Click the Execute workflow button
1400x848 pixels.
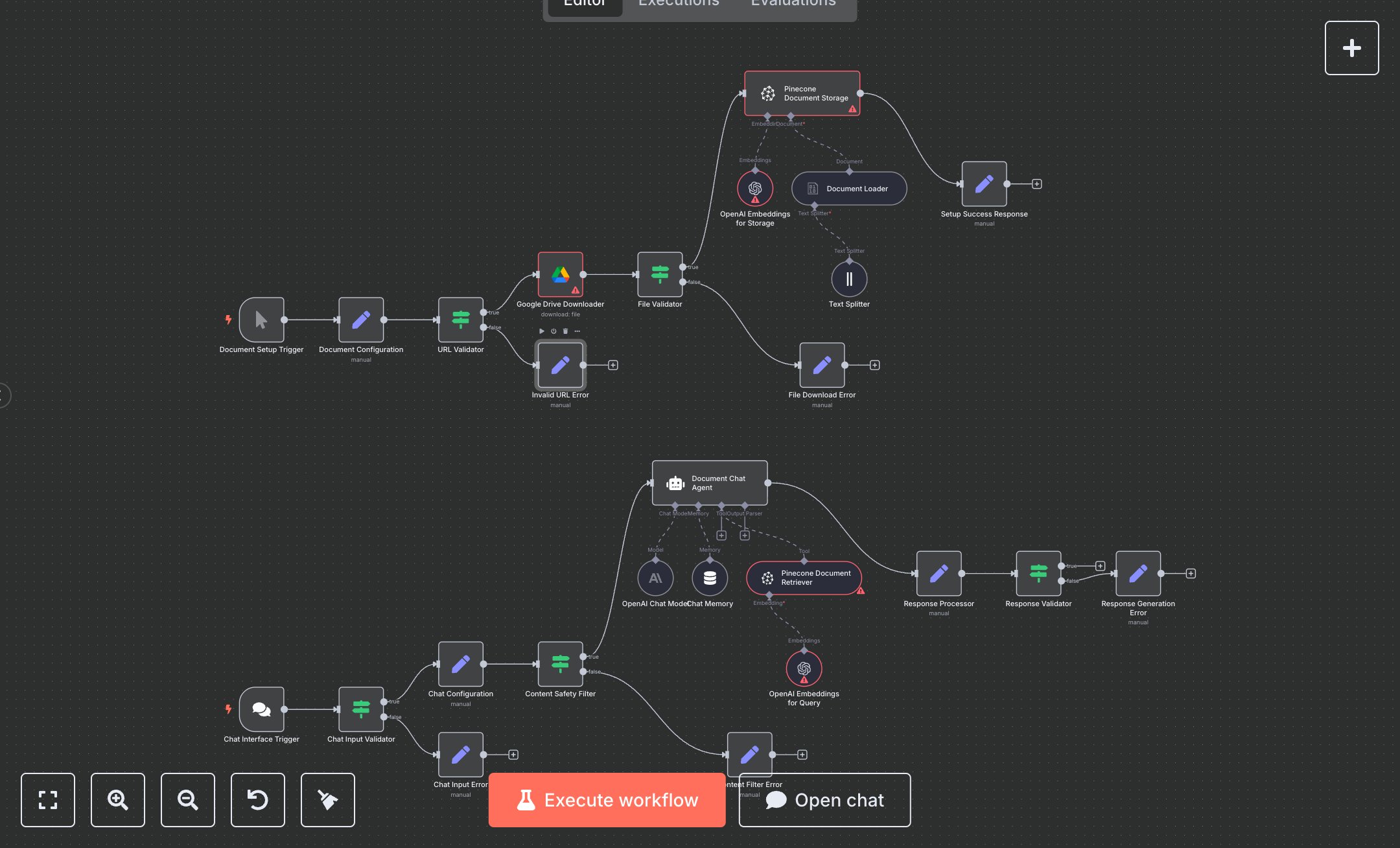pos(607,800)
